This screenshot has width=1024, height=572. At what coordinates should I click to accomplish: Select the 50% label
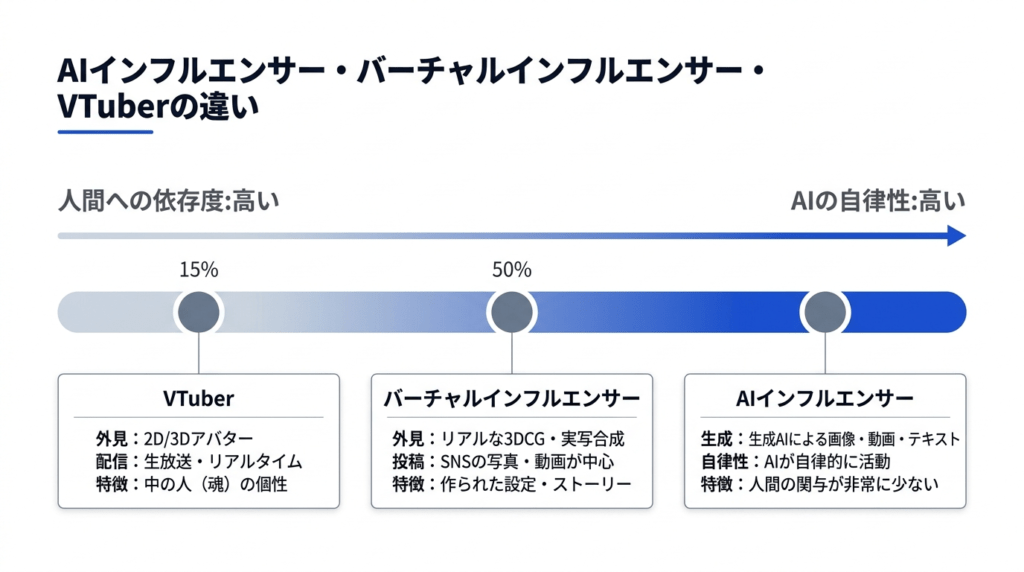pyautogui.click(x=512, y=269)
